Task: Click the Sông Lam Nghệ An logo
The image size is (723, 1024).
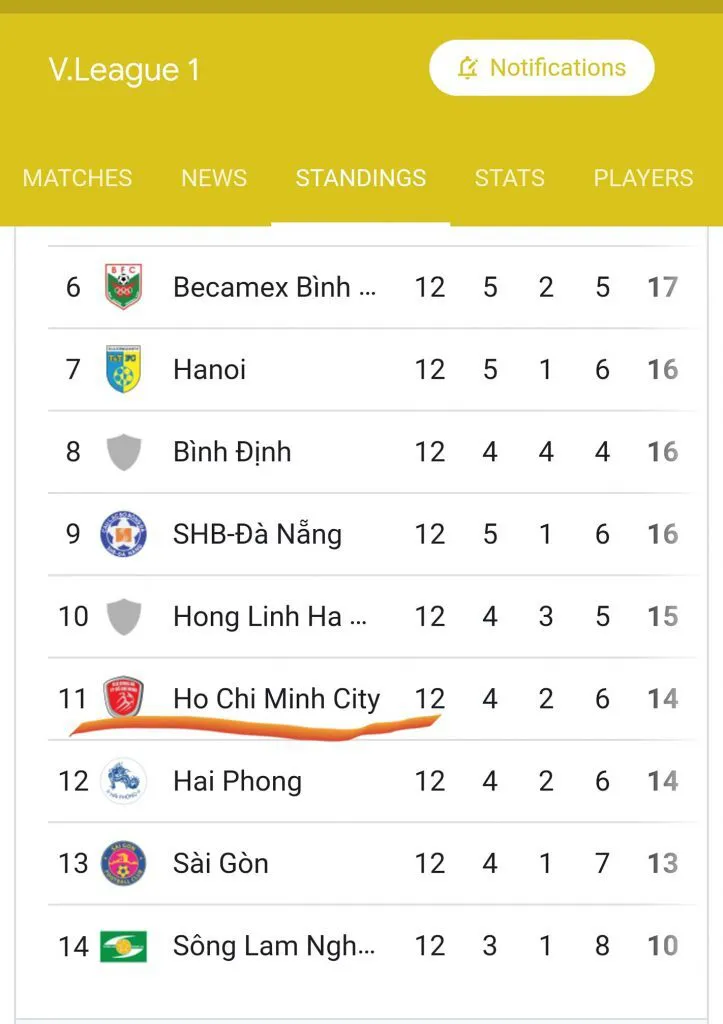Action: tap(124, 945)
